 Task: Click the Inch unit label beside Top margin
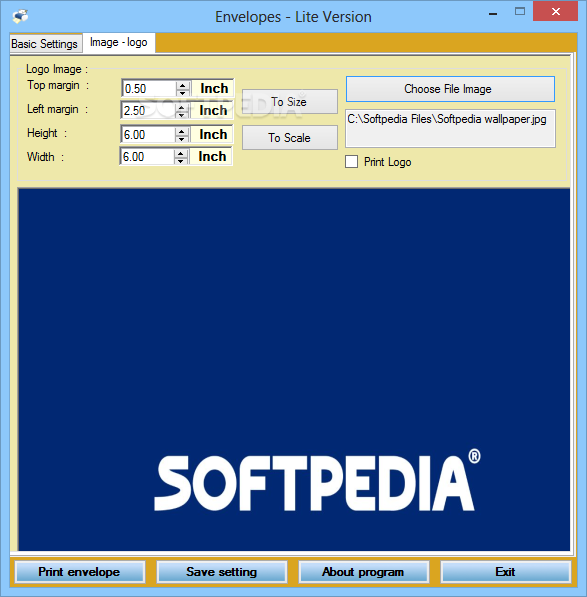click(x=214, y=88)
